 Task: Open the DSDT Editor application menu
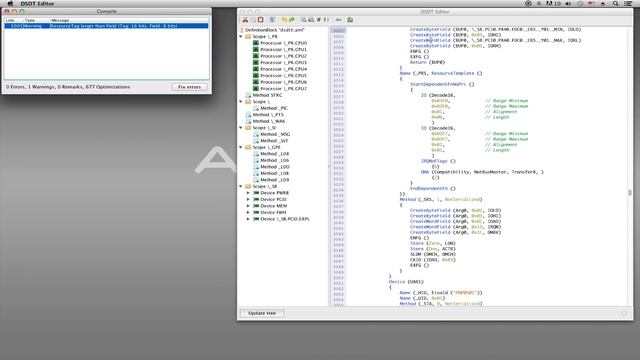(37, 4)
